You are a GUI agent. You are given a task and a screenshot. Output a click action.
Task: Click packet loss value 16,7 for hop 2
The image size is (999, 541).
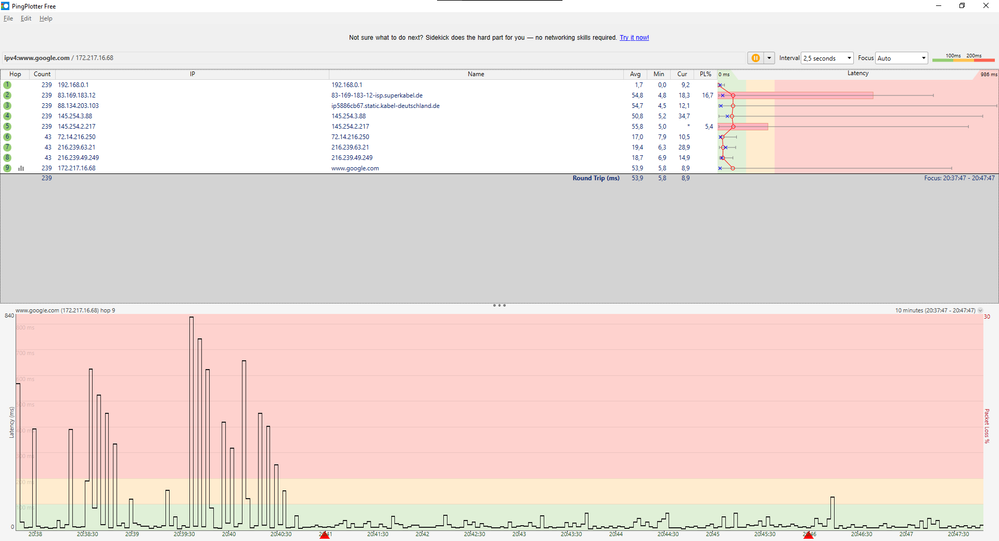point(707,95)
